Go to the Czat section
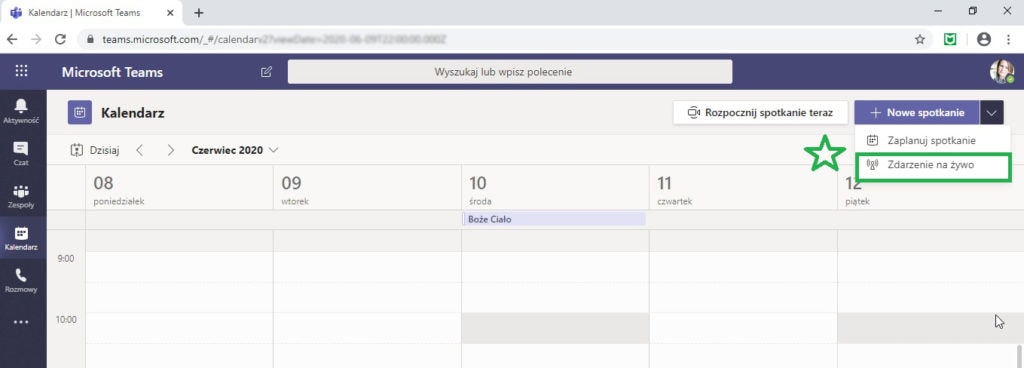 [22, 153]
